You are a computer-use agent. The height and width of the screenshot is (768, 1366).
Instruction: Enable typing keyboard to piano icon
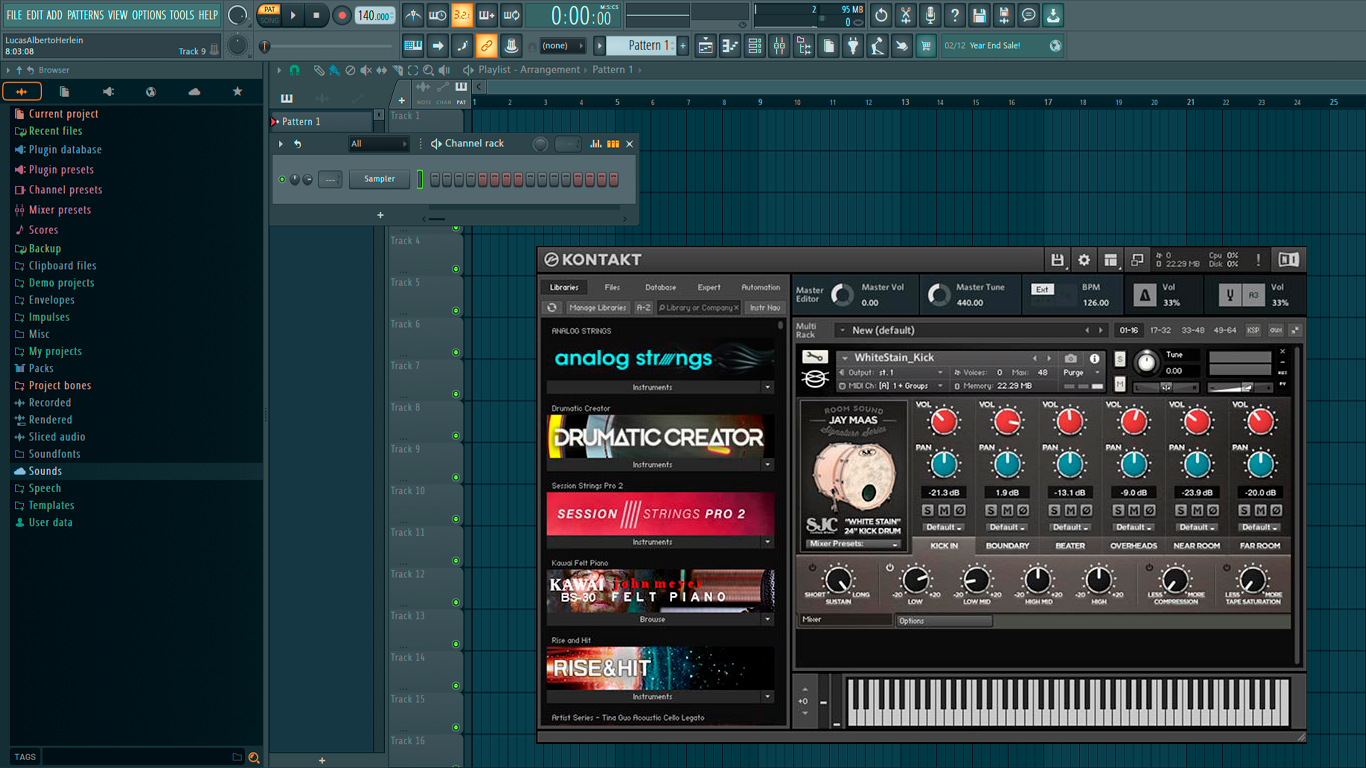pos(413,45)
